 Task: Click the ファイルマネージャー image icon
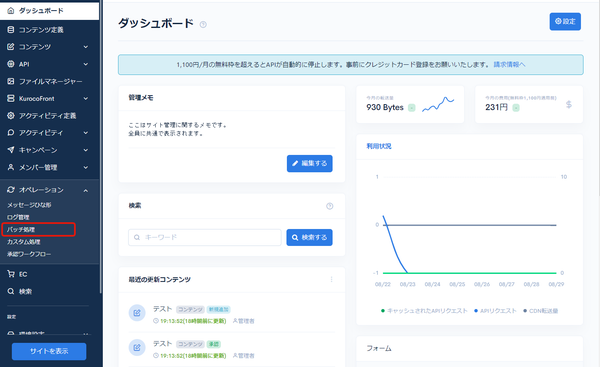tap(11, 81)
